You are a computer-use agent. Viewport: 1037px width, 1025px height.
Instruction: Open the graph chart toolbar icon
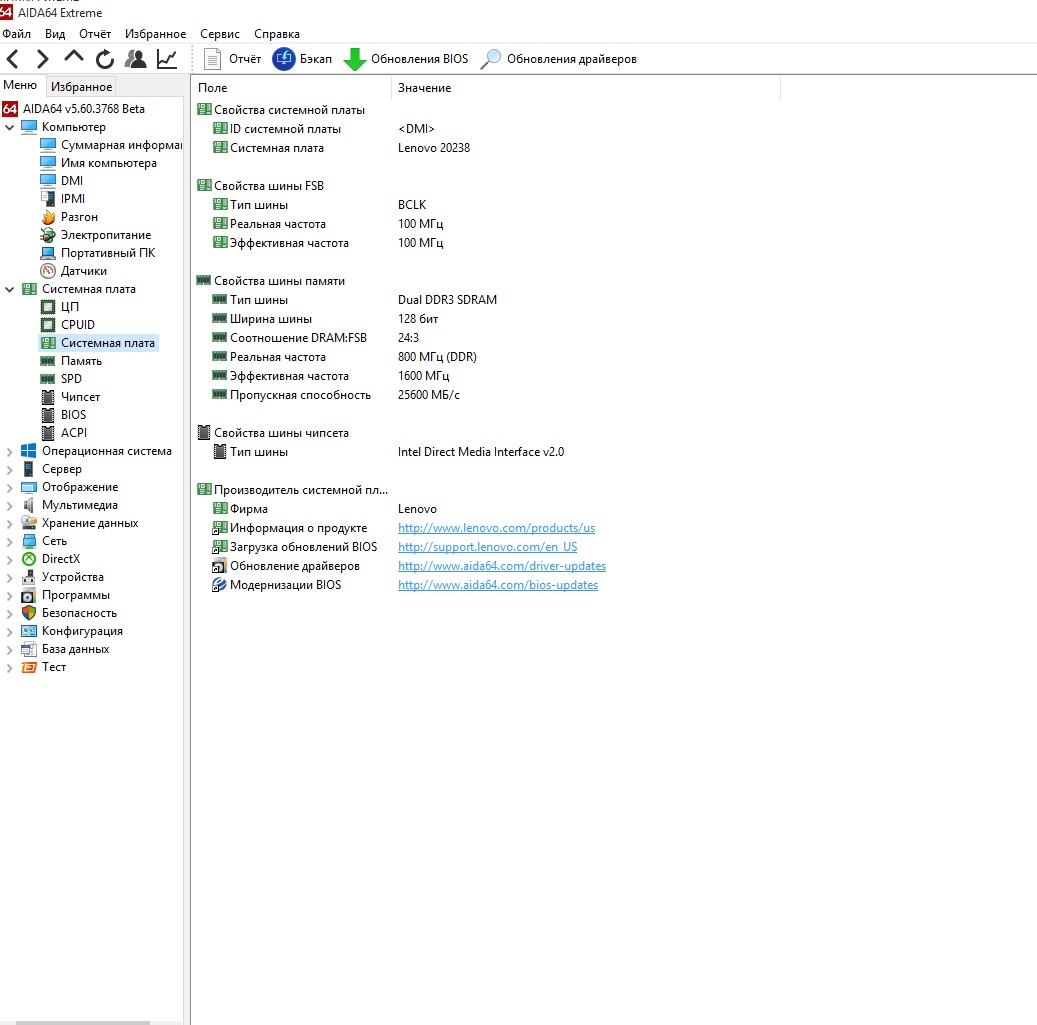pos(167,59)
